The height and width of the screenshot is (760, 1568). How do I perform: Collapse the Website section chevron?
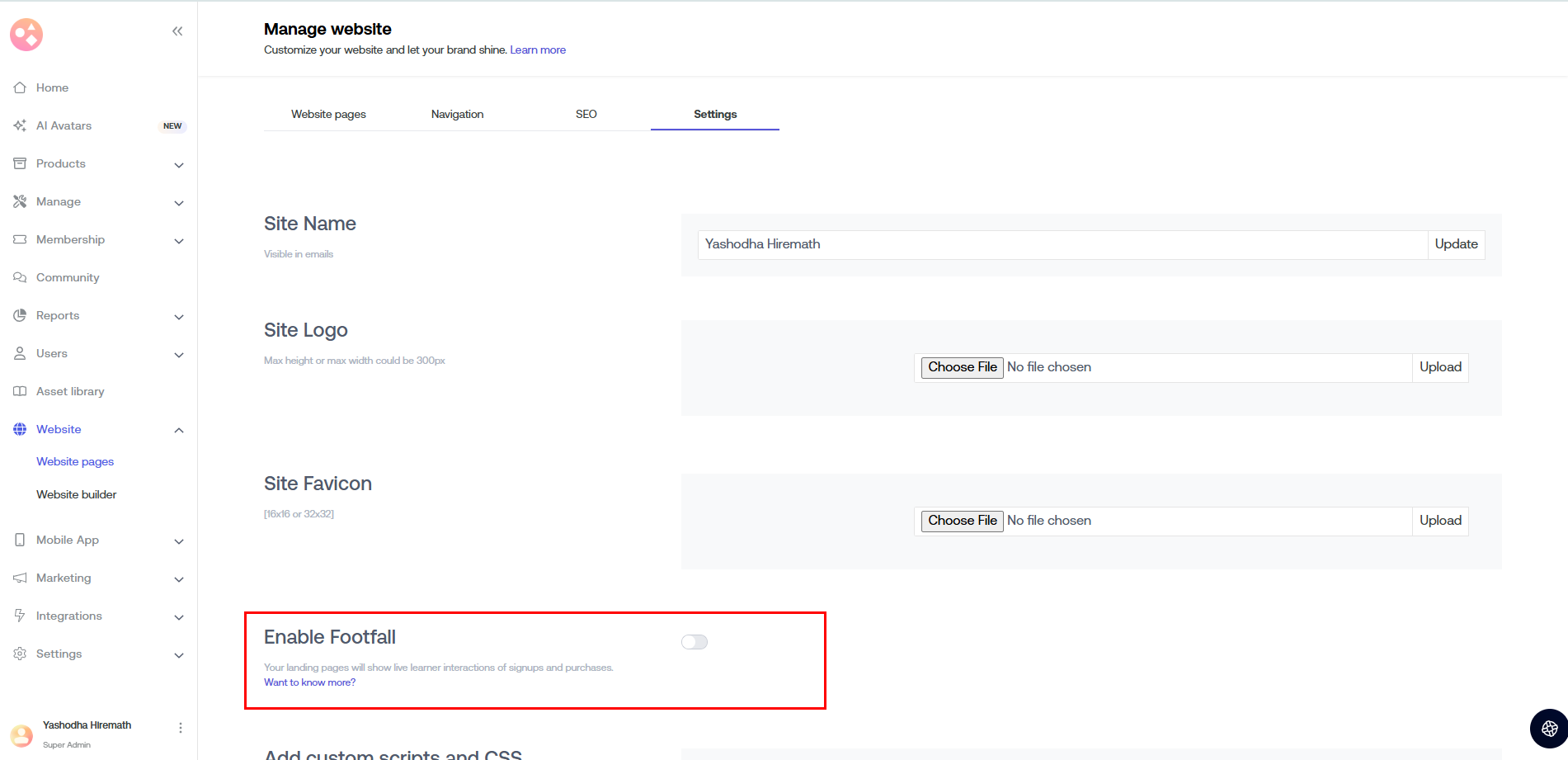179,430
